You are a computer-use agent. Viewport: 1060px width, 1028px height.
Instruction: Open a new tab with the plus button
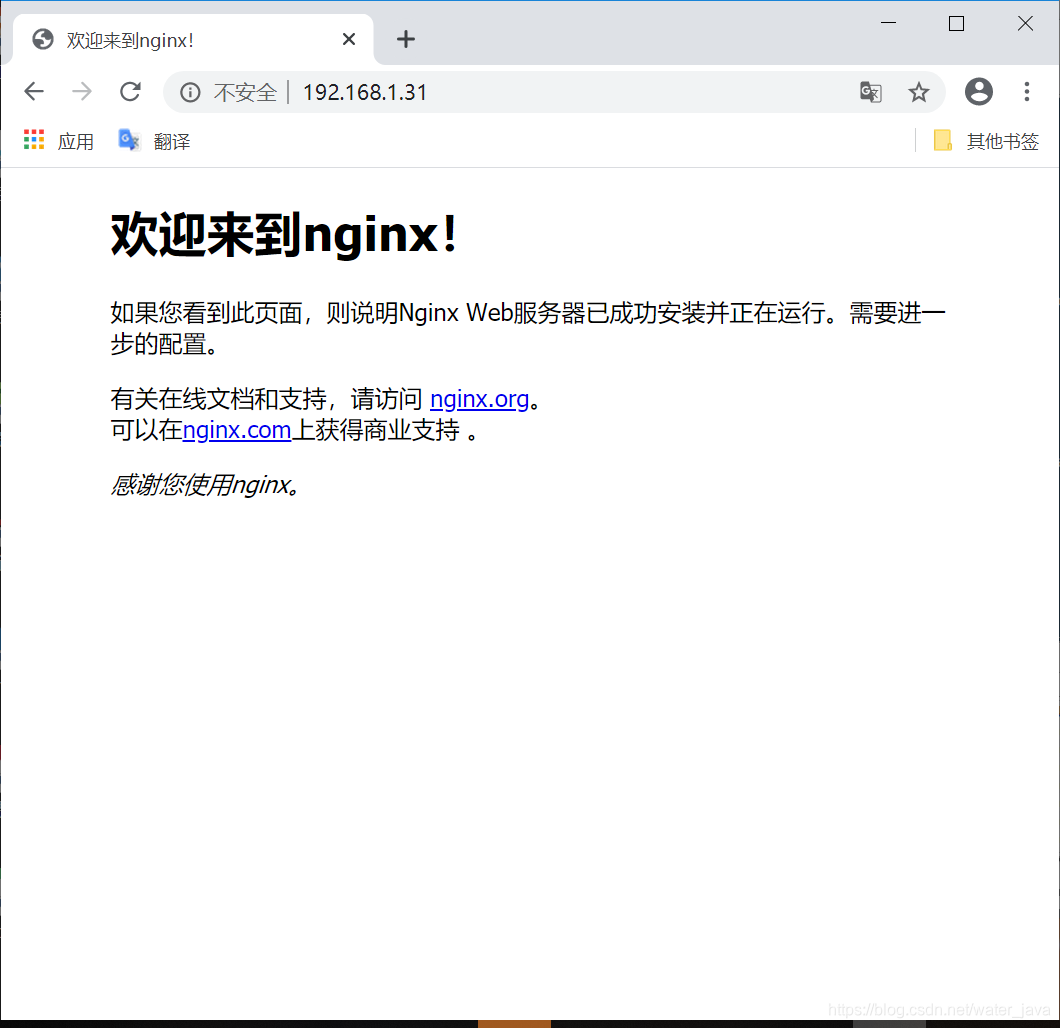[x=406, y=39]
